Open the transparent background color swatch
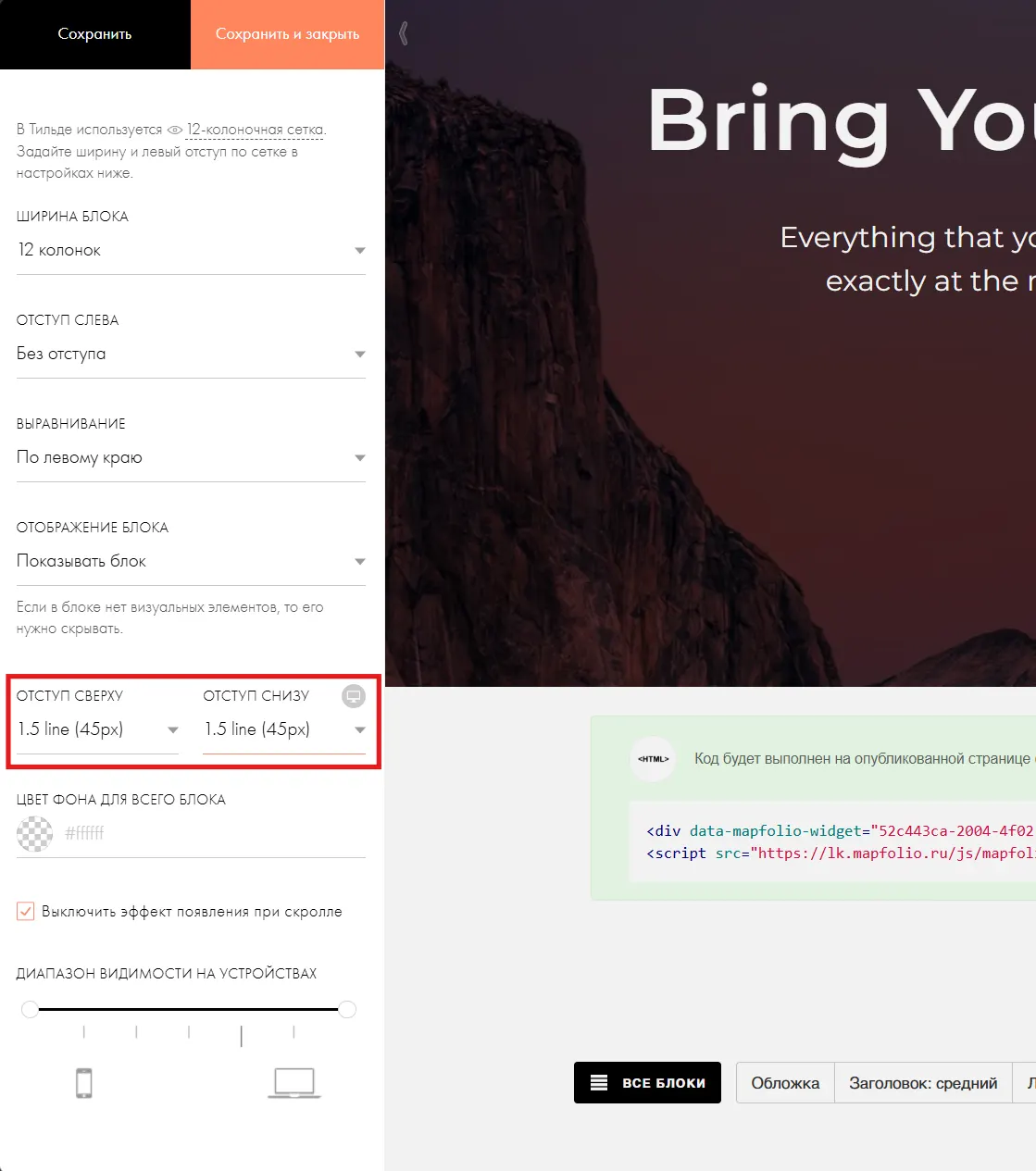The image size is (1036, 1171). [35, 833]
